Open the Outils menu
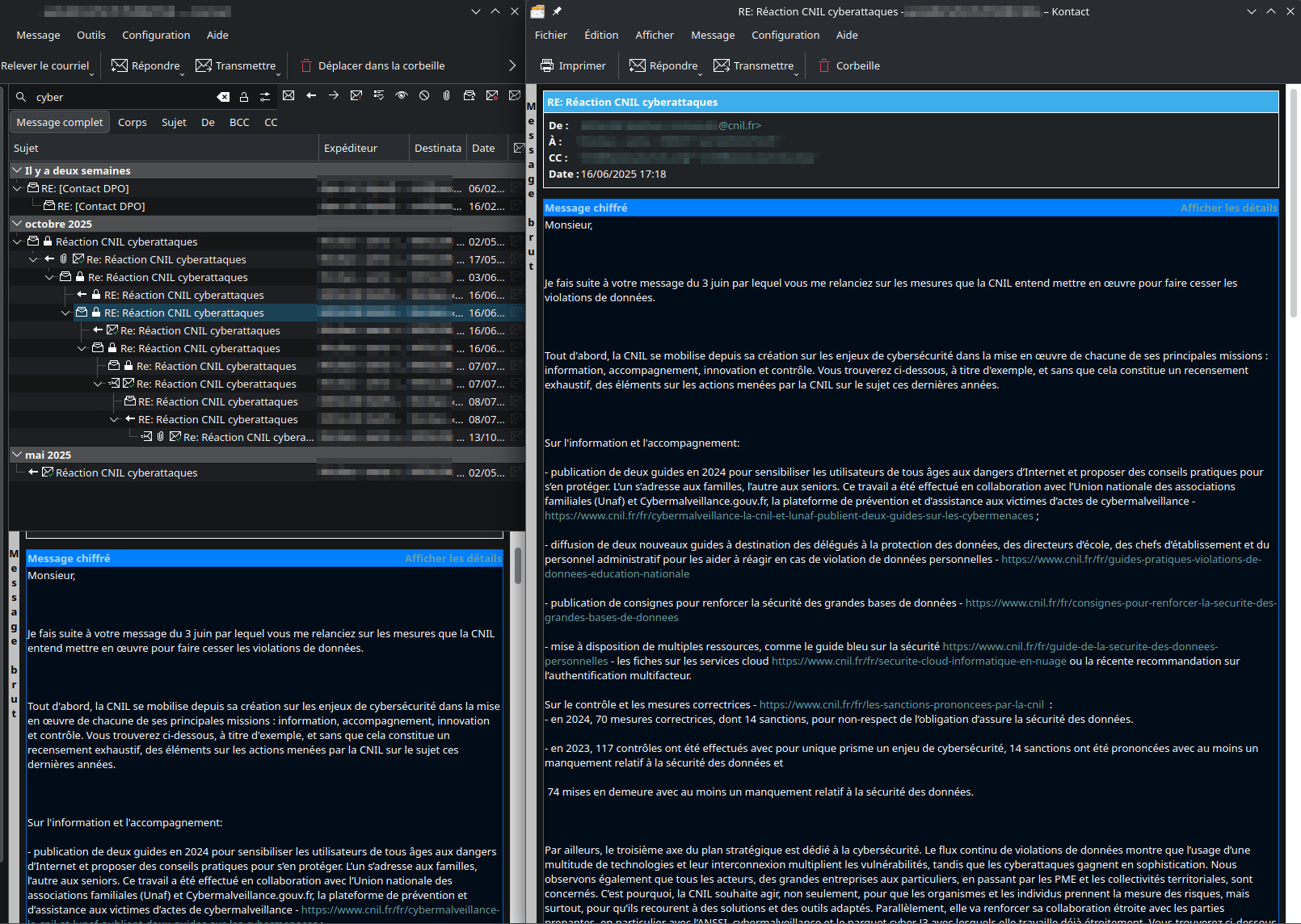Image resolution: width=1301 pixels, height=924 pixels. 91,35
